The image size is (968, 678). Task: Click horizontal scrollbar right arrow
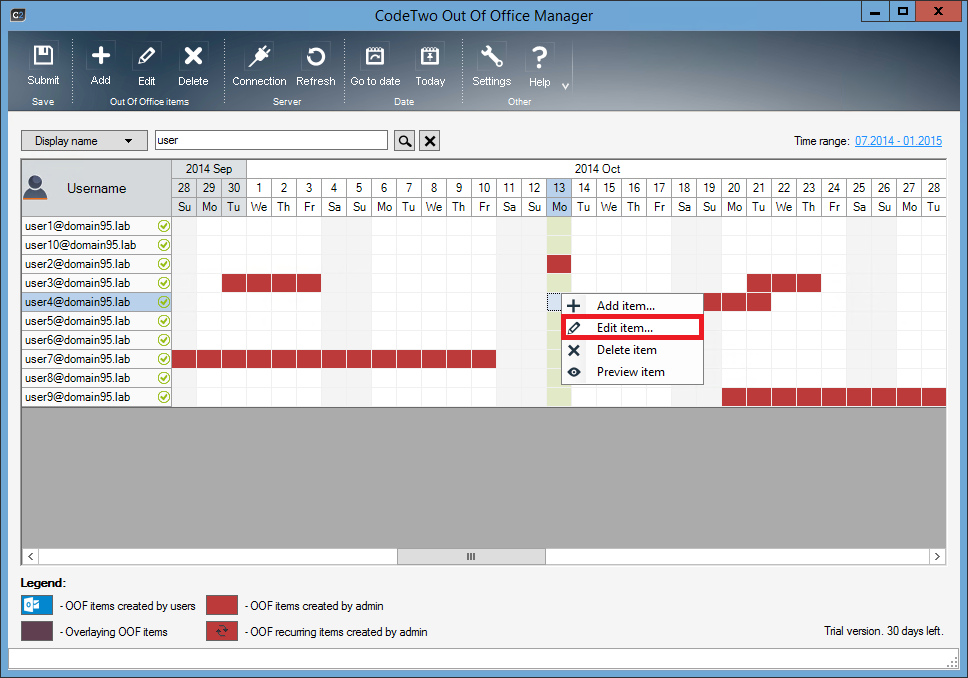pos(937,556)
